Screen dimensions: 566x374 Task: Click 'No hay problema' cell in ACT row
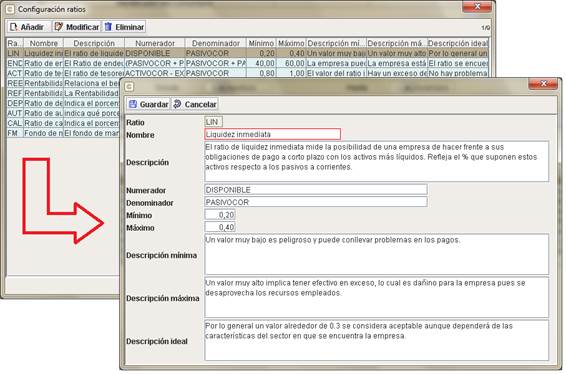(x=458, y=73)
